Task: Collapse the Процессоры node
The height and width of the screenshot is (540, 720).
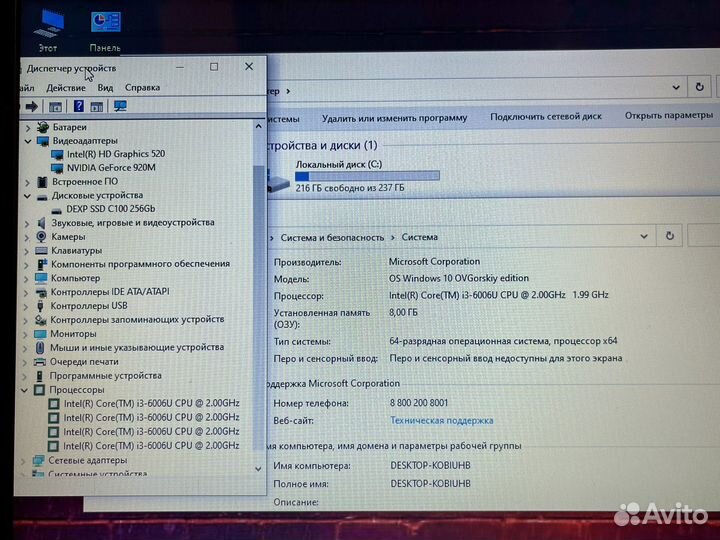Action: click(24, 390)
